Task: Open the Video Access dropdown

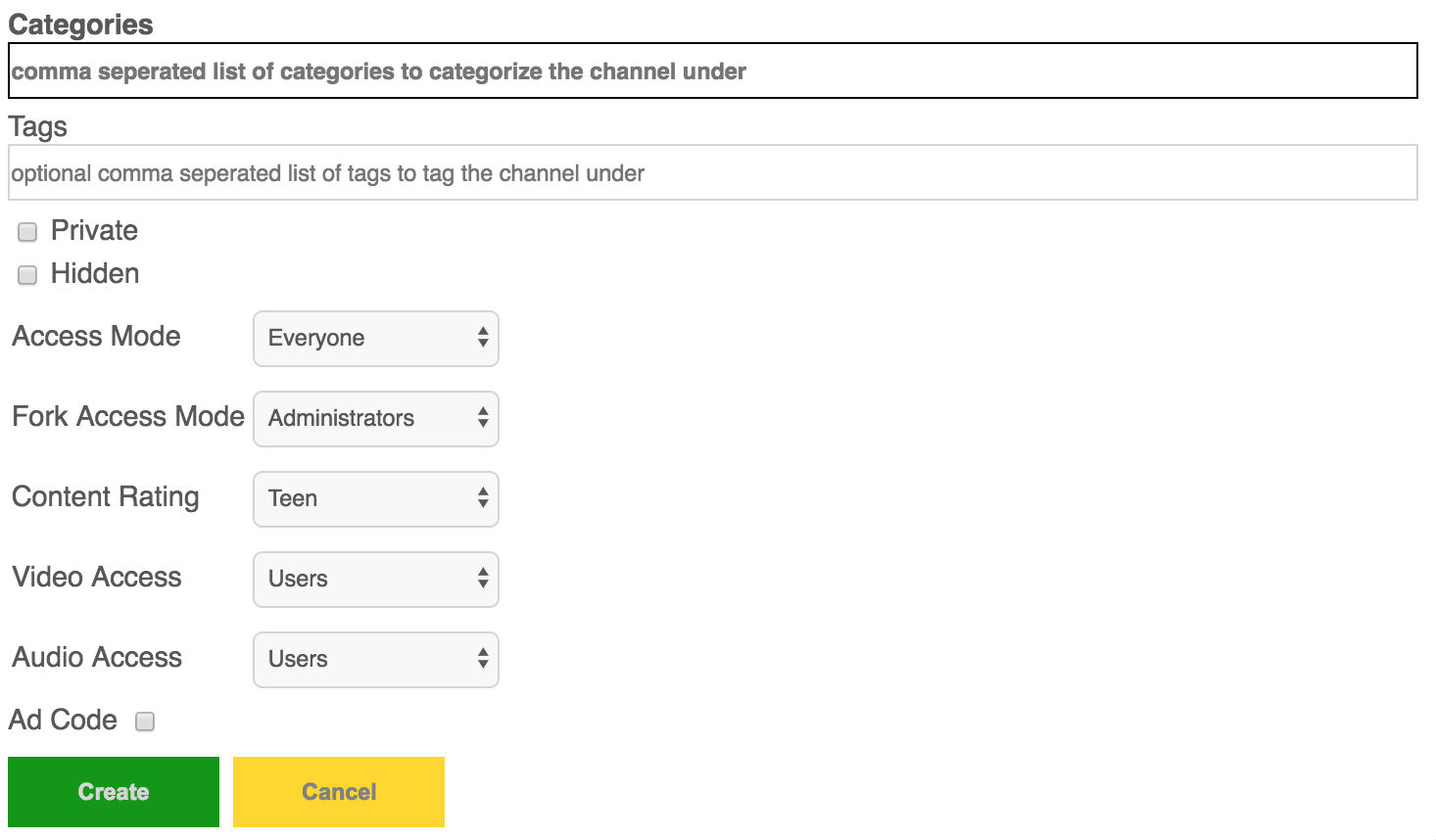Action: pyautogui.click(x=376, y=580)
